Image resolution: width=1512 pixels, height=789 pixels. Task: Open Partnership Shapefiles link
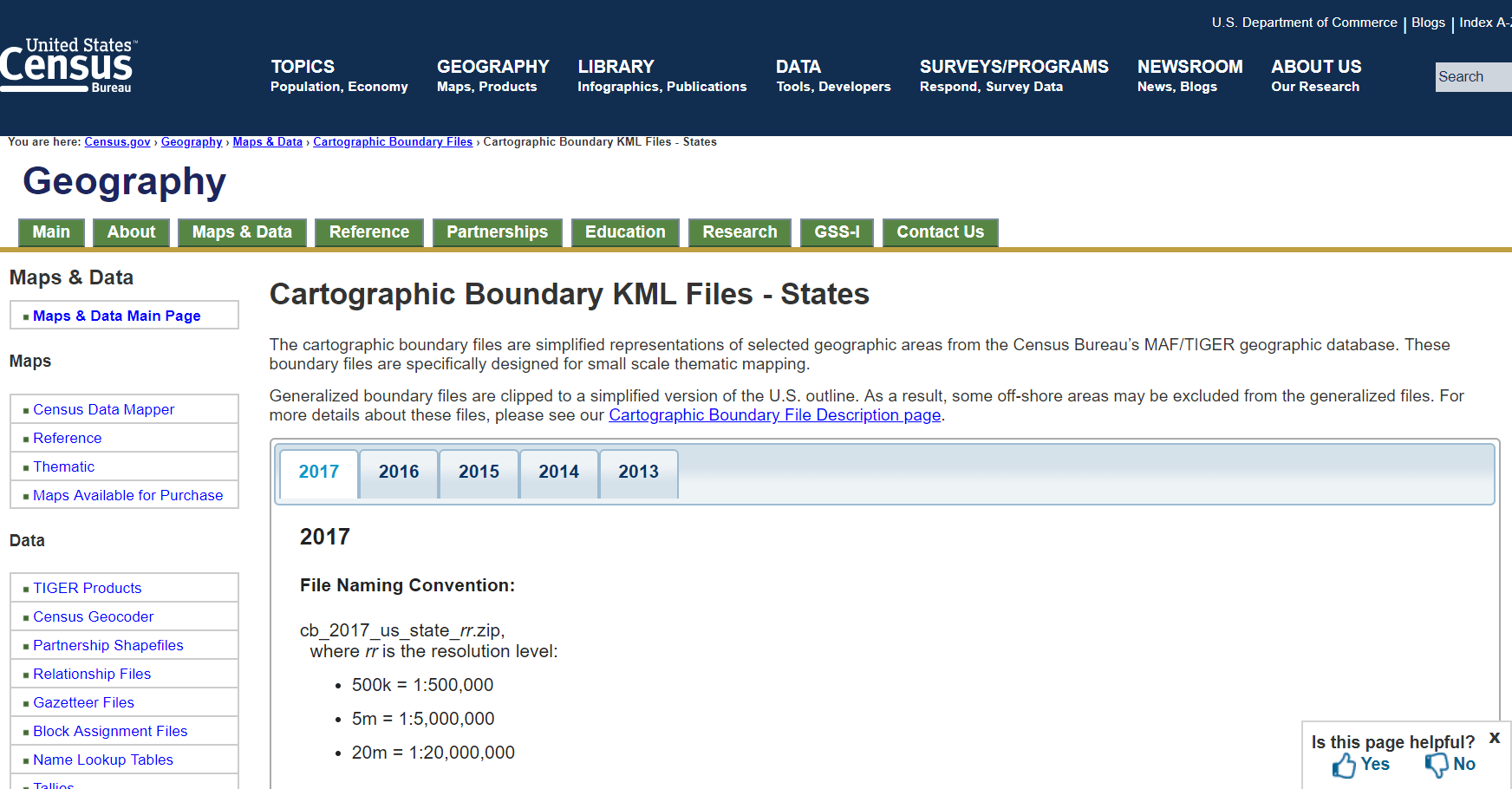[108, 645]
